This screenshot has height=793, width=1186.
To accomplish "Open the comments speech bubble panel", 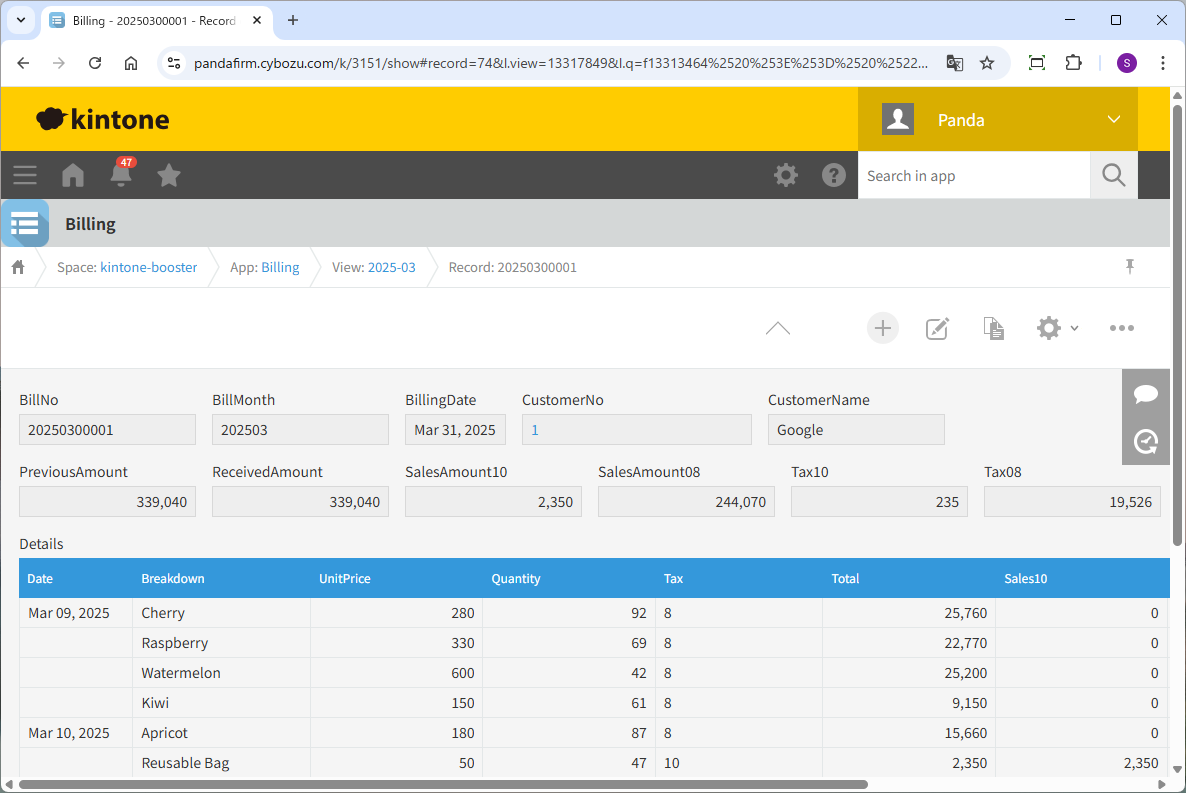I will (x=1145, y=394).
